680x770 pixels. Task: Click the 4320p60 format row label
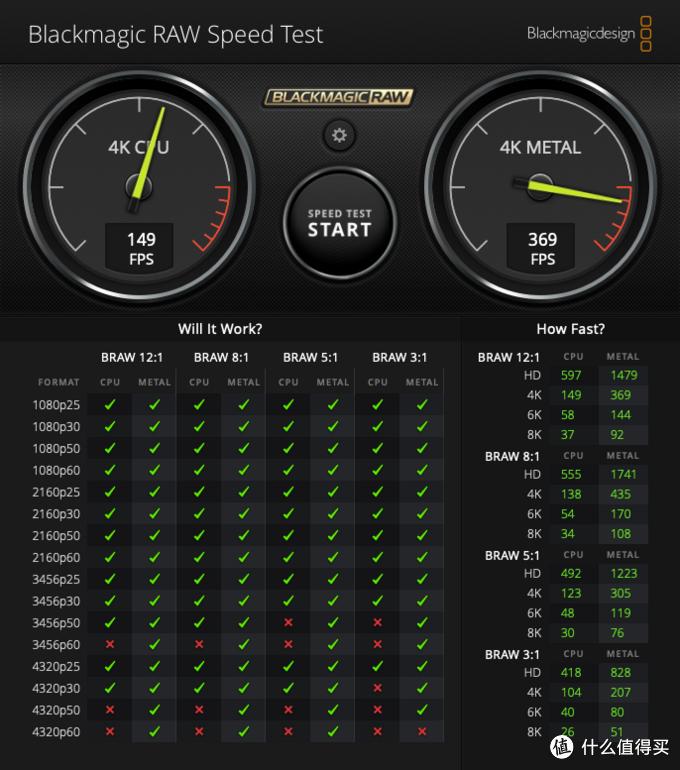[x=56, y=732]
